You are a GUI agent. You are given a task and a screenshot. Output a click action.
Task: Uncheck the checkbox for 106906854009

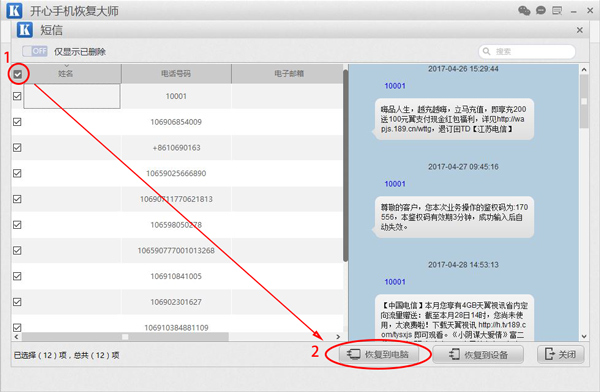(x=17, y=122)
